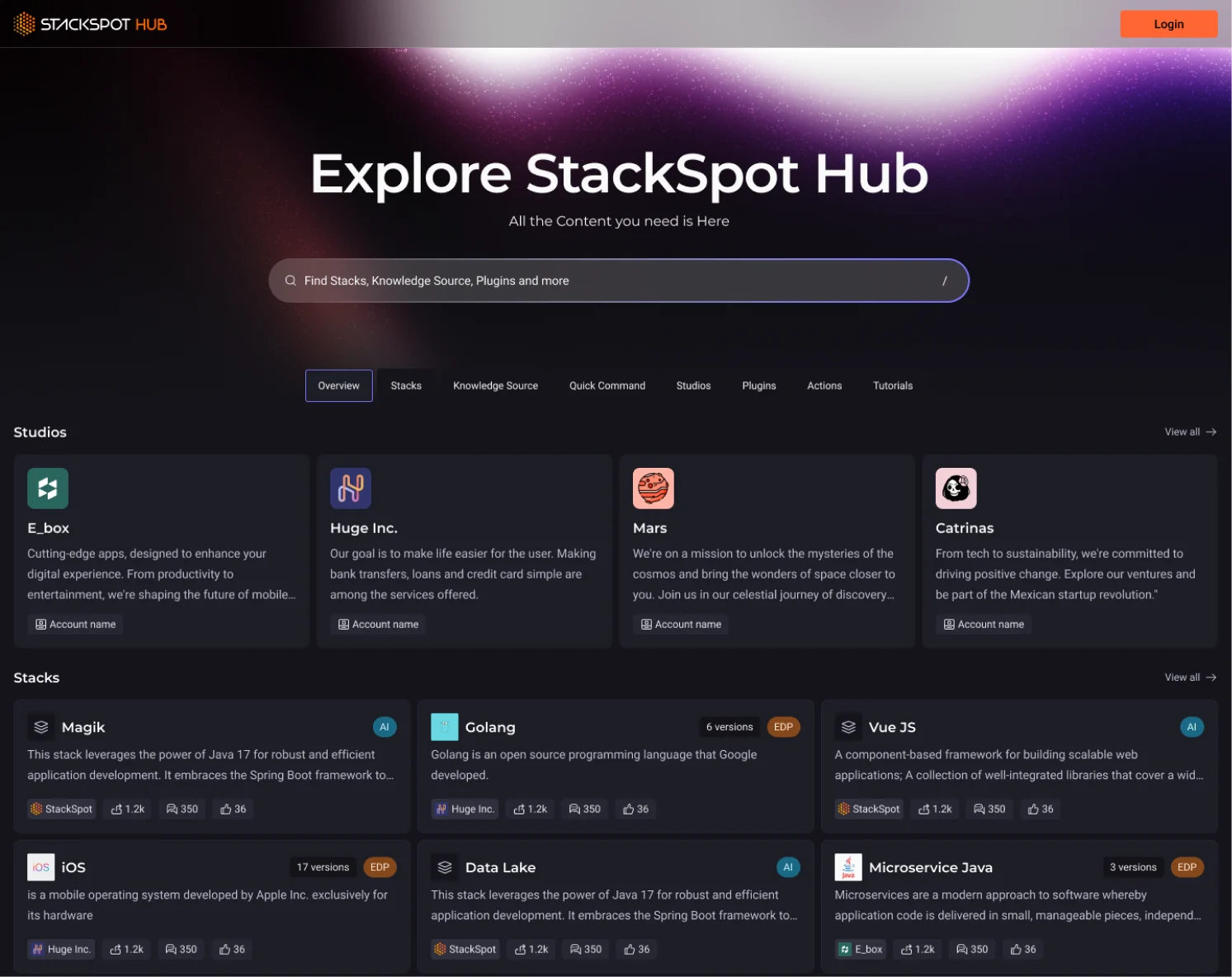Open the Tutorials tab
Screen dimensions: 1232x977
click(x=893, y=385)
